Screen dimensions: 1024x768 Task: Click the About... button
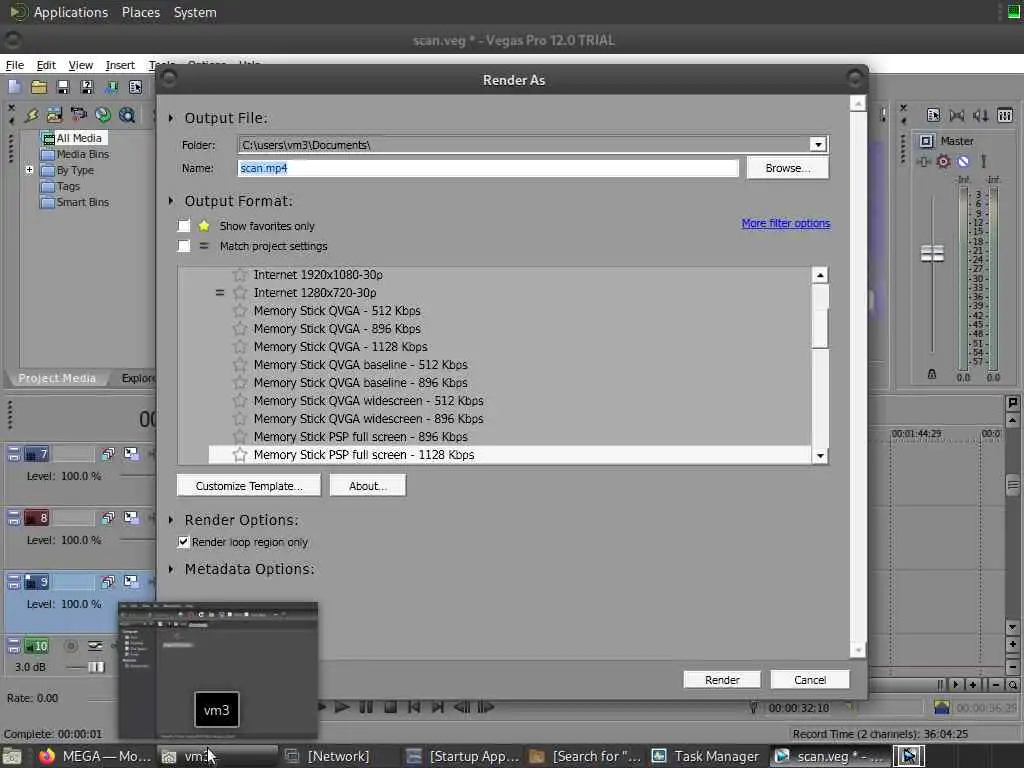click(368, 485)
